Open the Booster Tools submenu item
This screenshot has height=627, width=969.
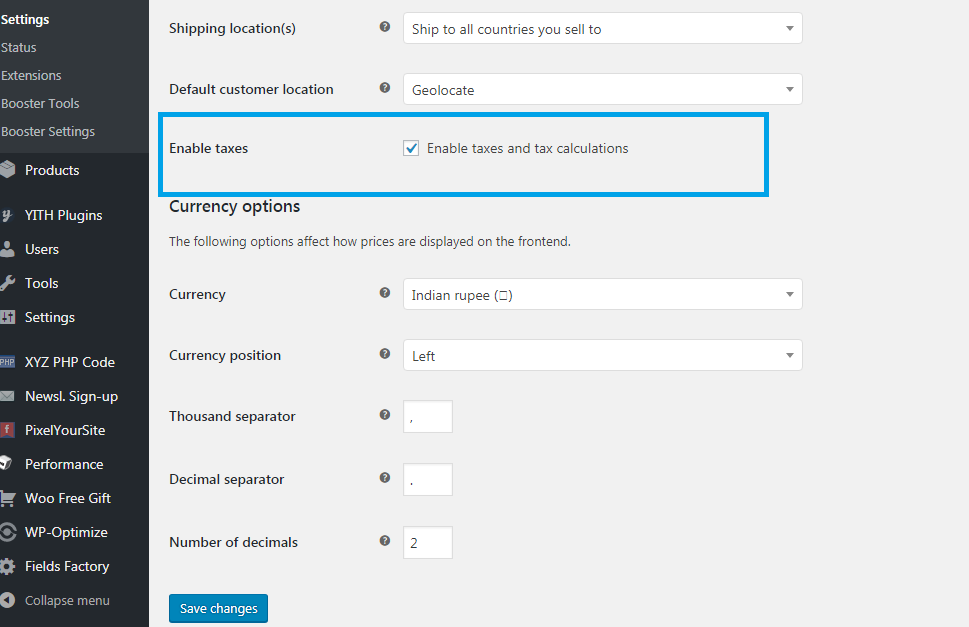[40, 104]
